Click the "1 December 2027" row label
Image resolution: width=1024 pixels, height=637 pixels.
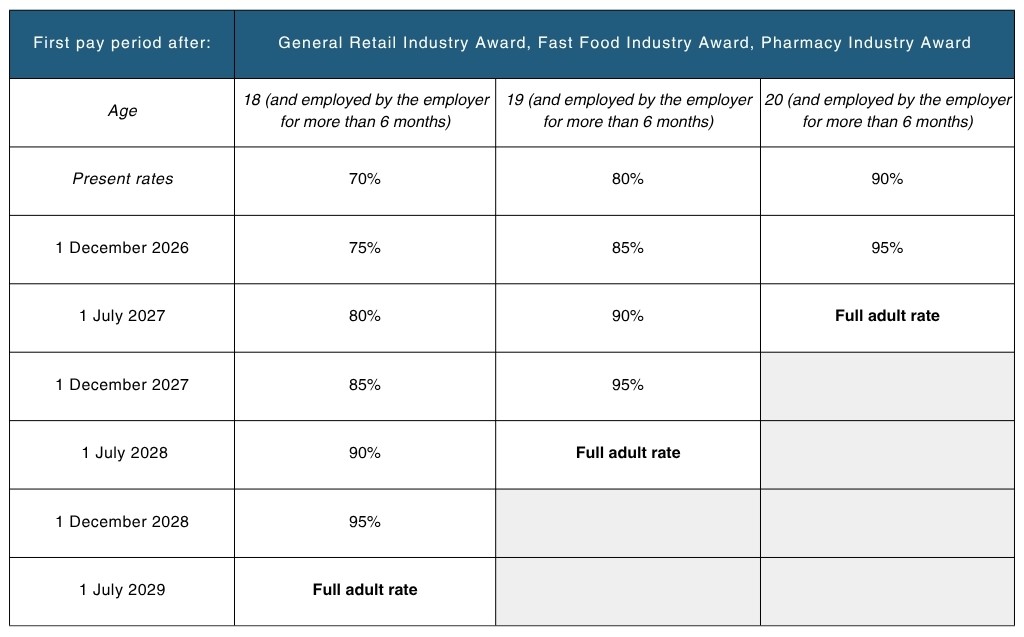click(x=122, y=385)
